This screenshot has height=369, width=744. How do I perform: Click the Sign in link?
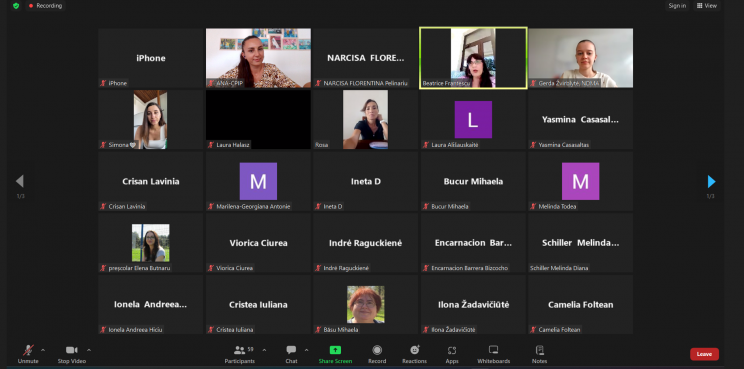(677, 6)
